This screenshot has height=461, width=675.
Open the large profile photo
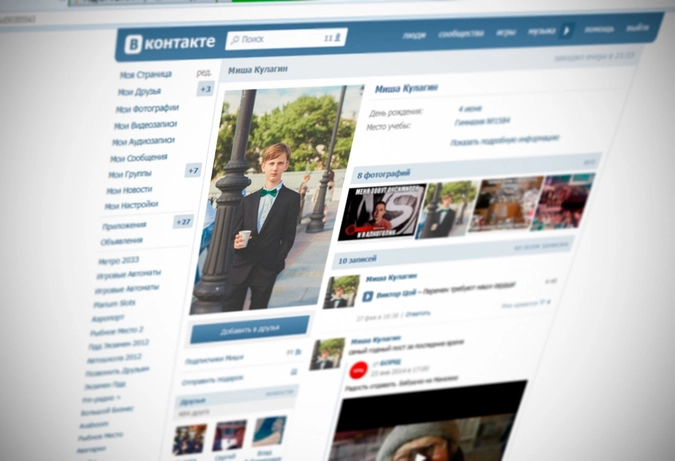coord(276,199)
